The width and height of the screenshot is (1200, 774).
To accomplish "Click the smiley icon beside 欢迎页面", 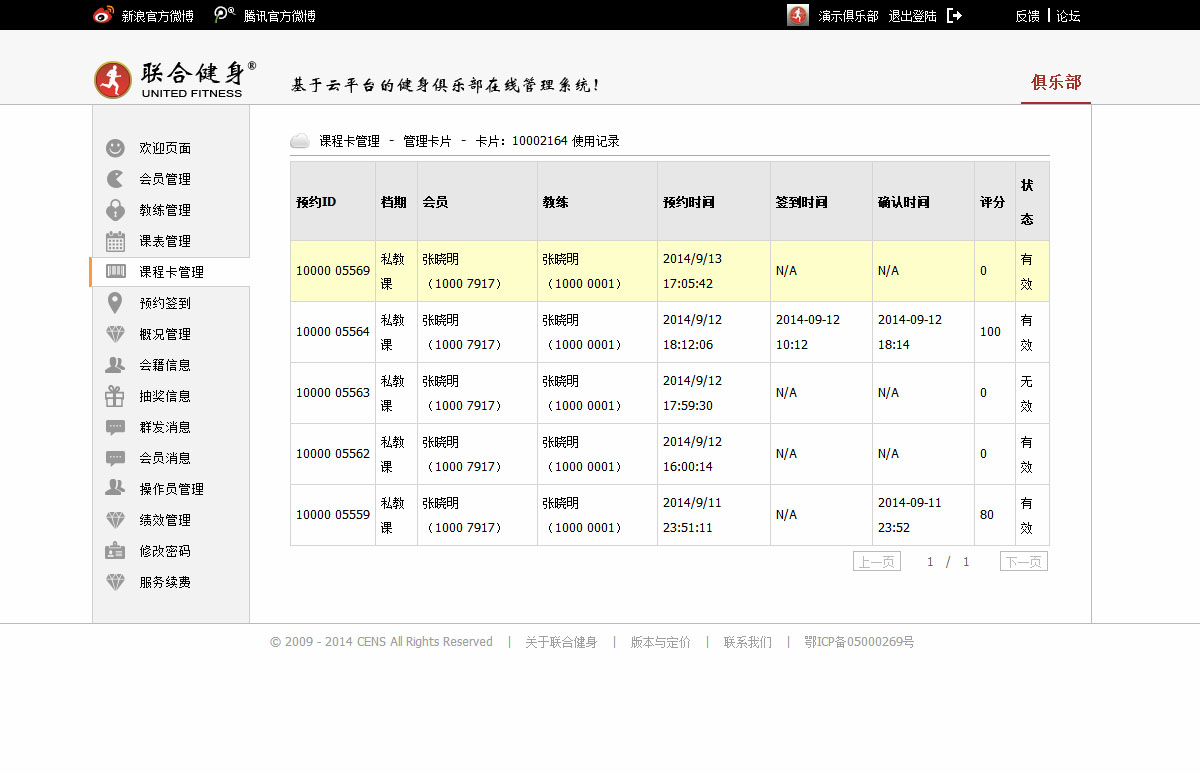I will point(116,148).
